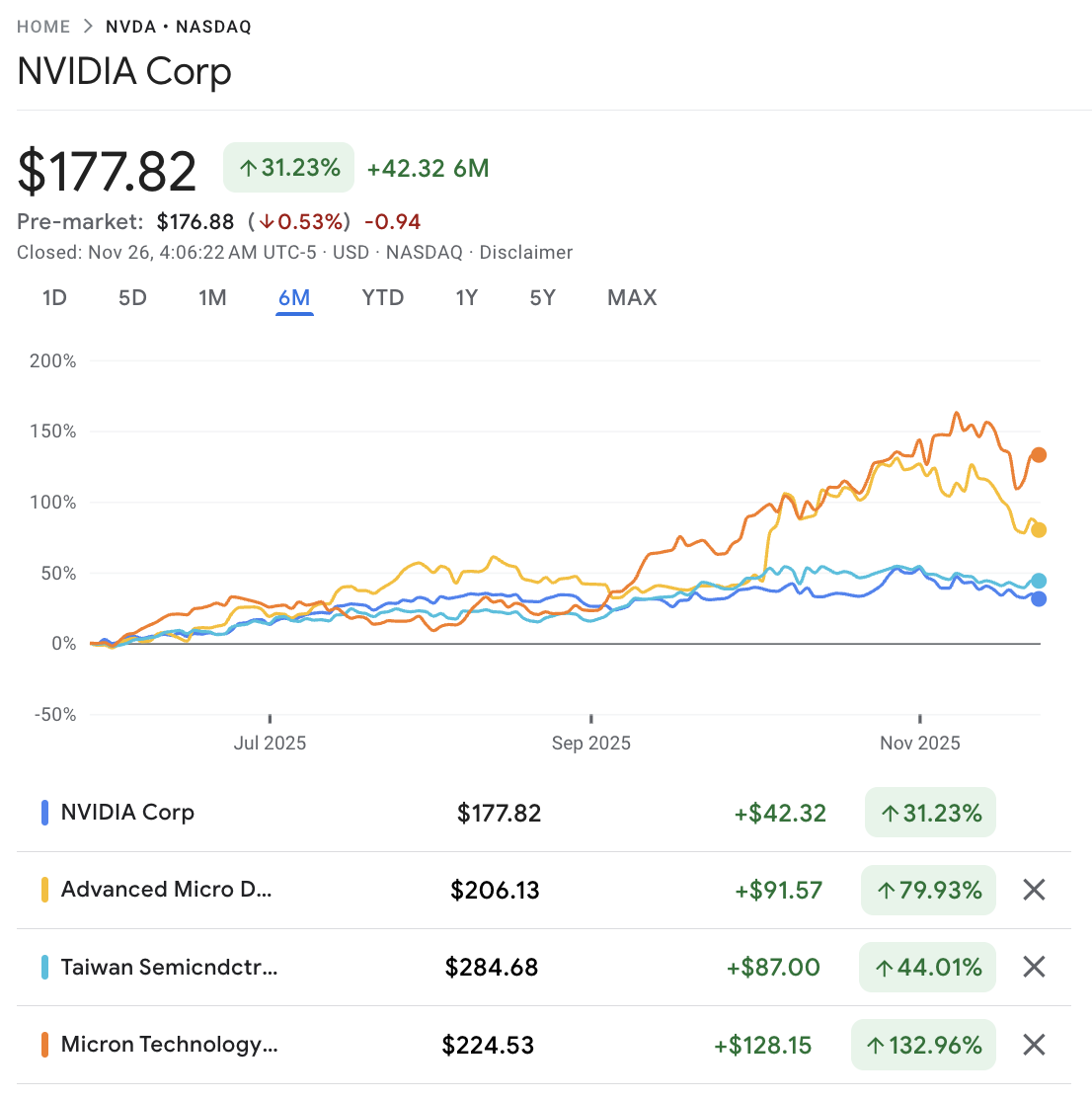Screen dimensions: 1092x1100
Task: Switch to the 1M chart
Action: click(x=212, y=297)
